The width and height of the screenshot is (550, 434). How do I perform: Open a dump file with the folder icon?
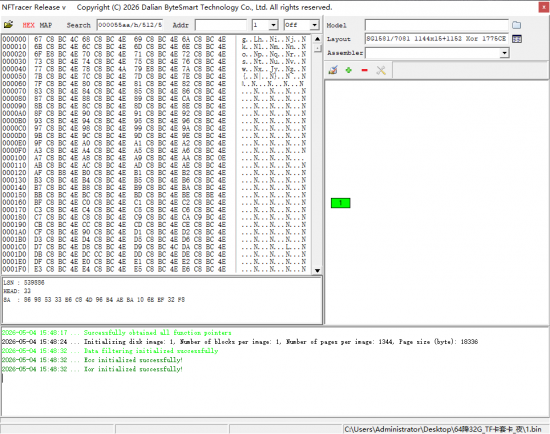click(x=8, y=25)
